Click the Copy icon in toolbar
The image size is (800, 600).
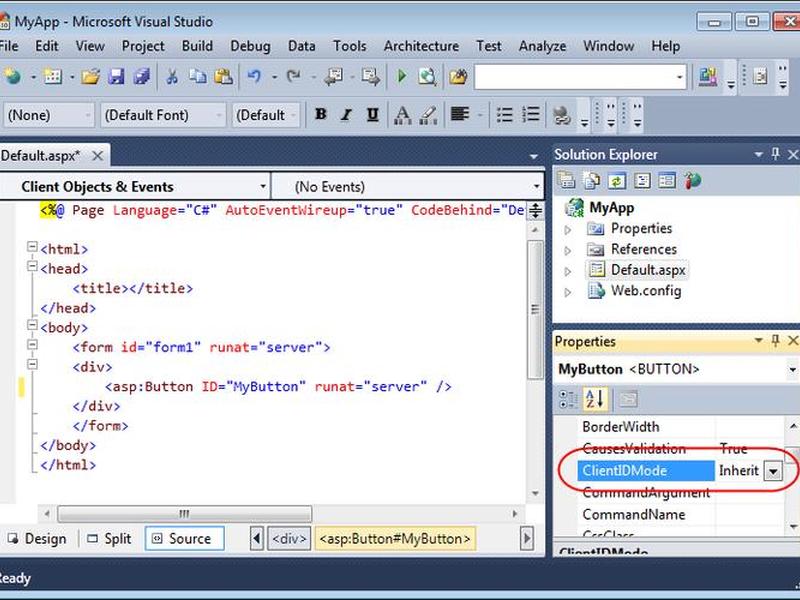click(x=197, y=77)
